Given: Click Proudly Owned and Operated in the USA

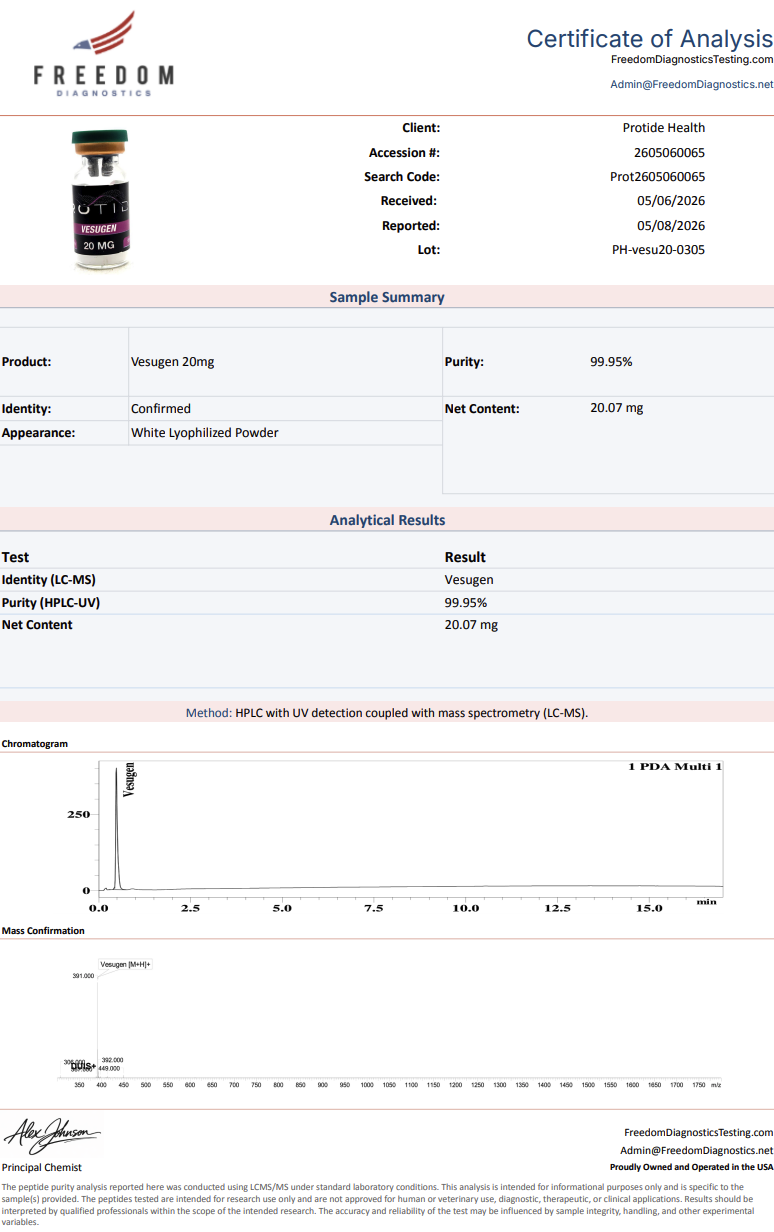Looking at the screenshot, I should pos(691,1167).
